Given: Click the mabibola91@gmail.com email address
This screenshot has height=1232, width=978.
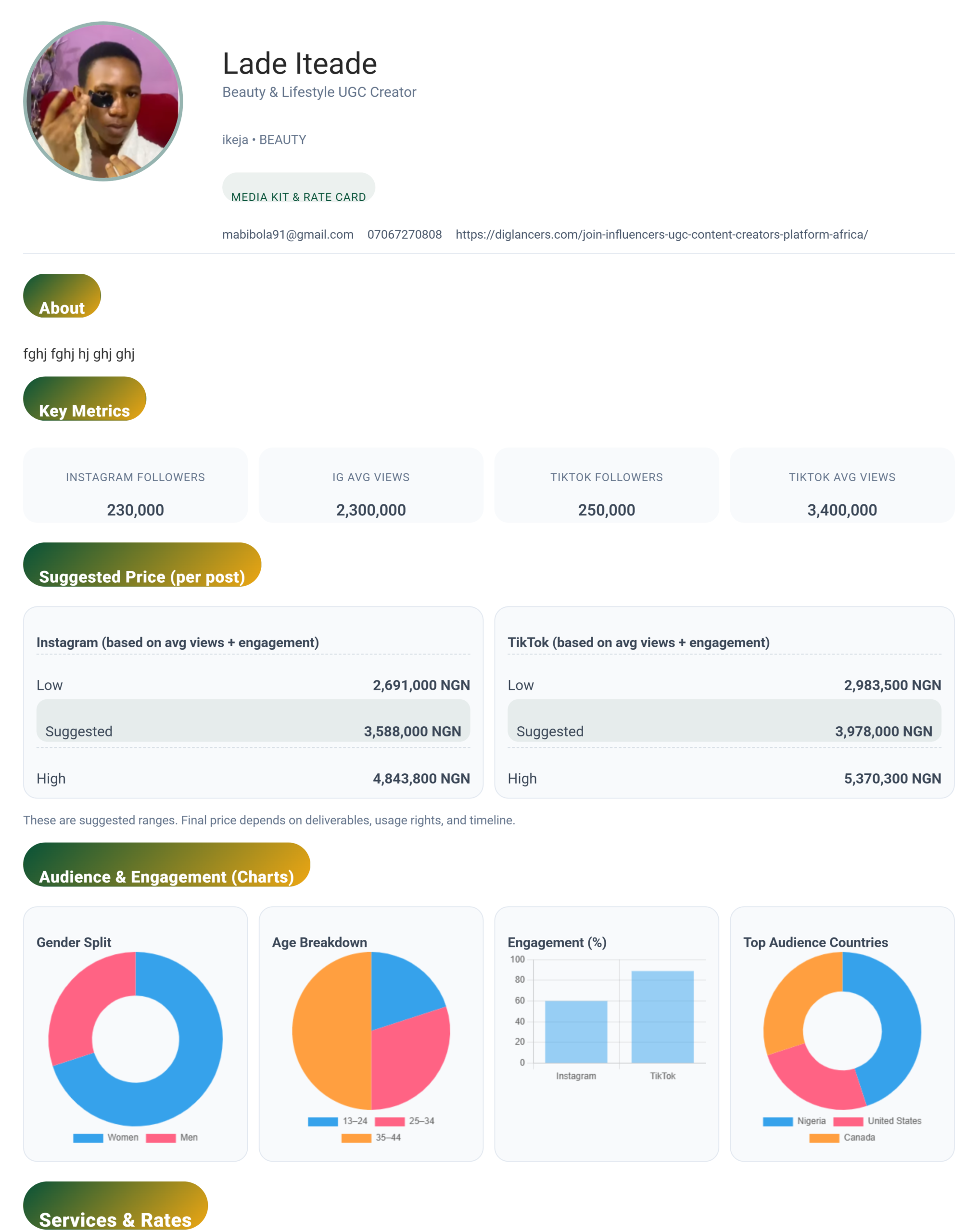Looking at the screenshot, I should tap(287, 234).
